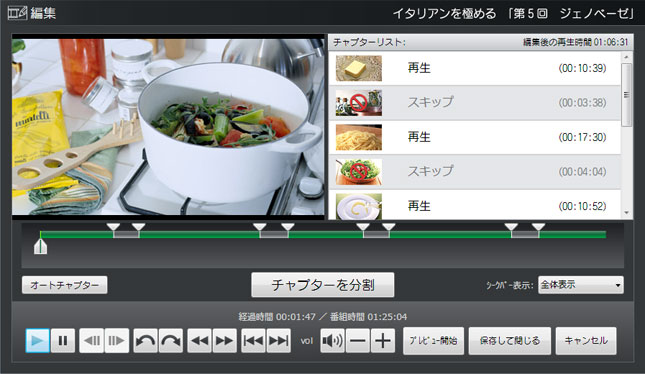The width and height of the screenshot is (645, 374).
Task: Skip to the next chapter
Action: point(279,341)
